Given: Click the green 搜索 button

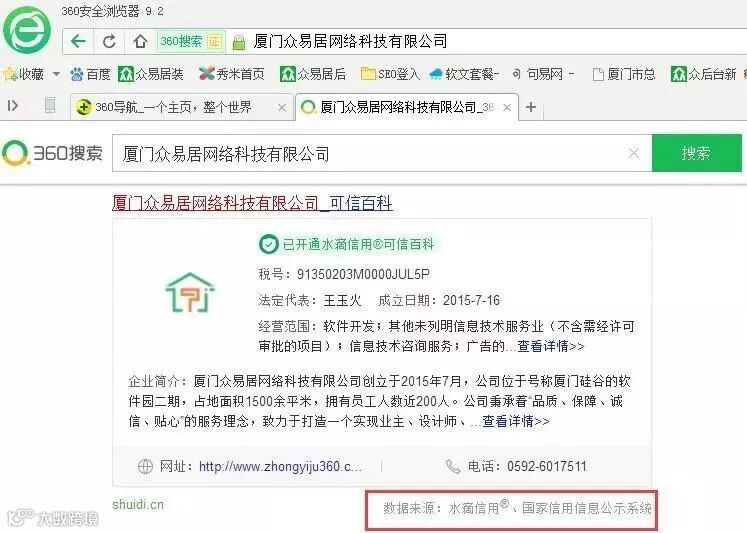Looking at the screenshot, I should point(697,153).
